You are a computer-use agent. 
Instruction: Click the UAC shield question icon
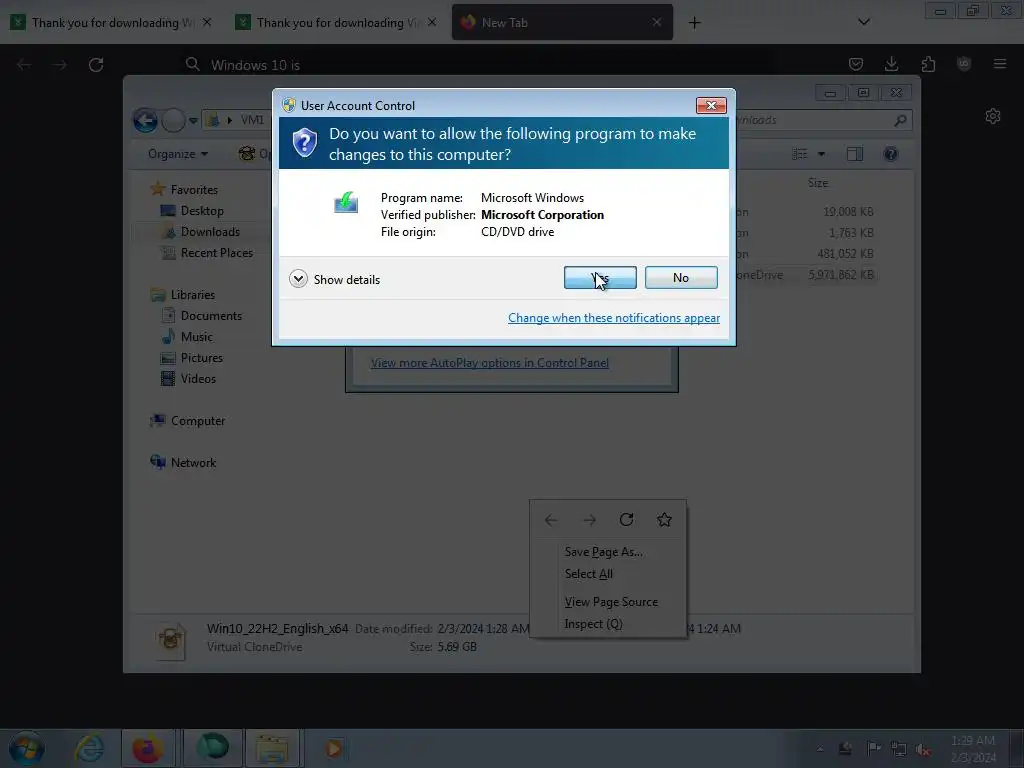[304, 142]
